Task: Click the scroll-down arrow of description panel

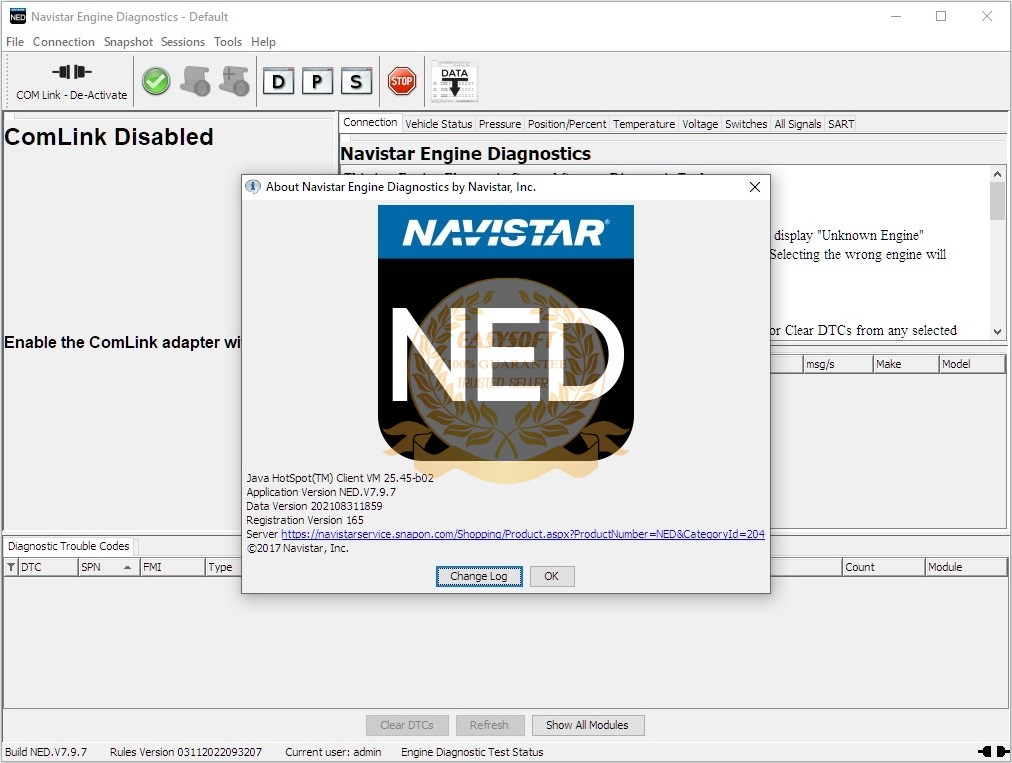Action: click(997, 332)
